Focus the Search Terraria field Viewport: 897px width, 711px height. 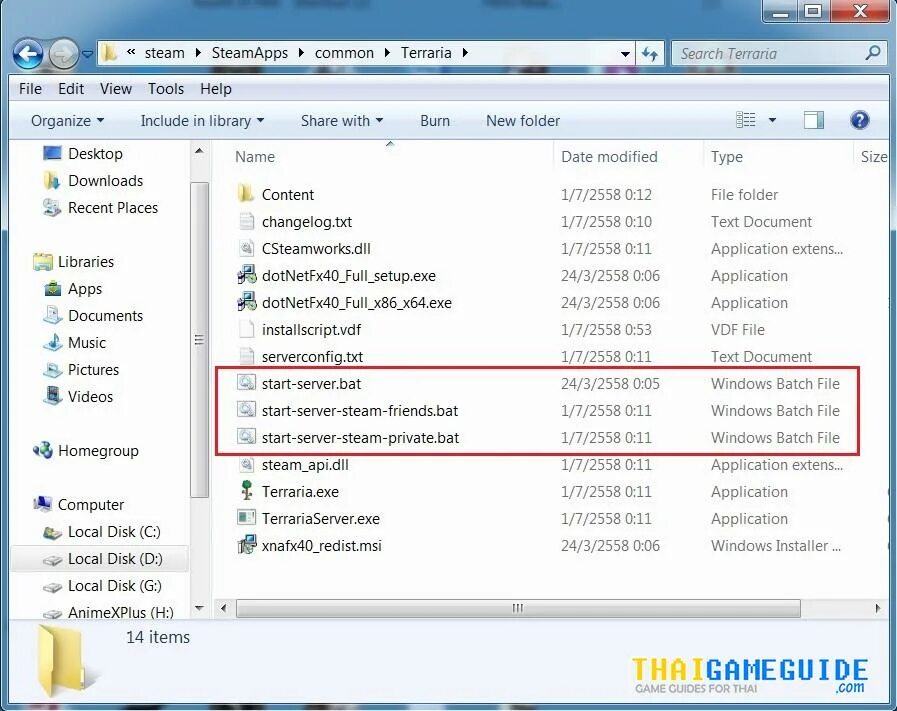click(x=779, y=53)
